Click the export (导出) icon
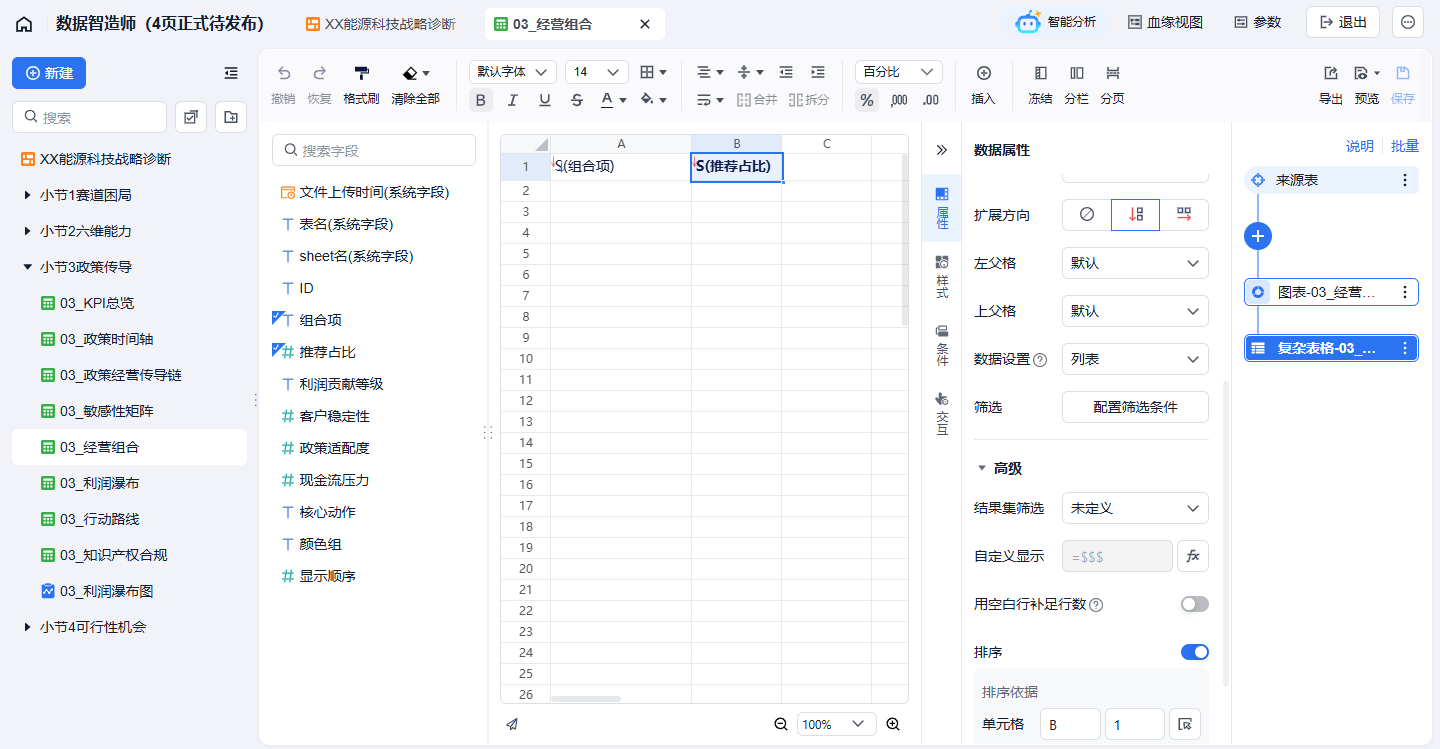Viewport: 1440px width, 749px height. pyautogui.click(x=1331, y=73)
